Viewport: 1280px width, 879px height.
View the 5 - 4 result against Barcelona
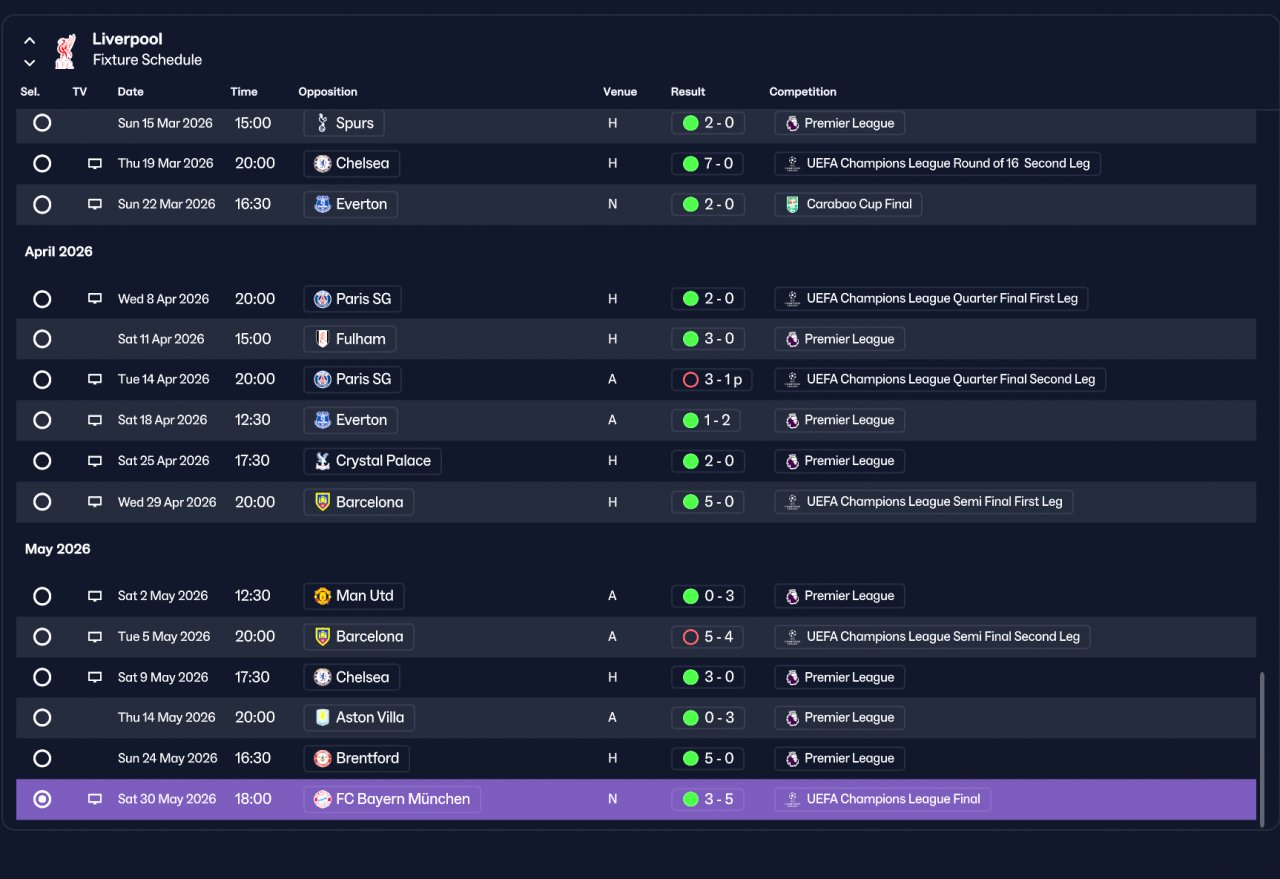tap(707, 637)
